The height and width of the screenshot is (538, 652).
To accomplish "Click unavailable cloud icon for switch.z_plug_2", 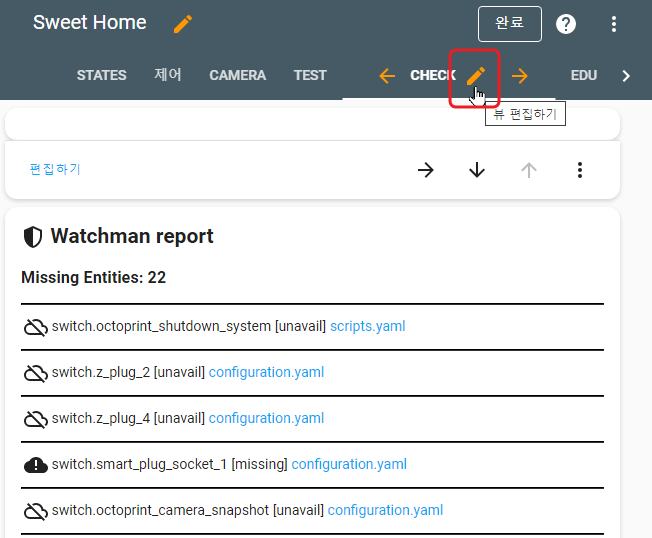I will (36, 373).
